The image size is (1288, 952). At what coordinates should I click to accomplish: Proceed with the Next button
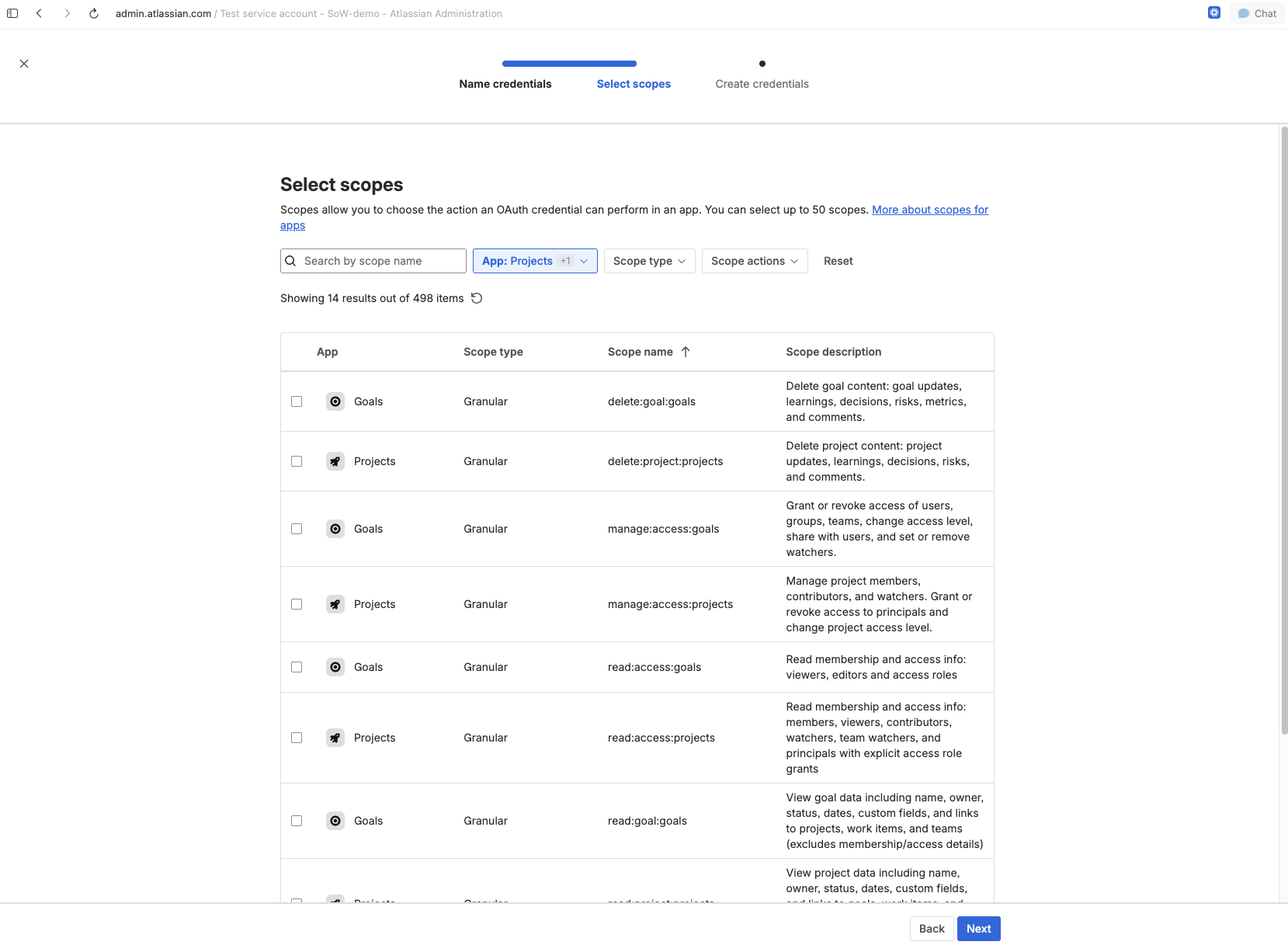click(978, 929)
